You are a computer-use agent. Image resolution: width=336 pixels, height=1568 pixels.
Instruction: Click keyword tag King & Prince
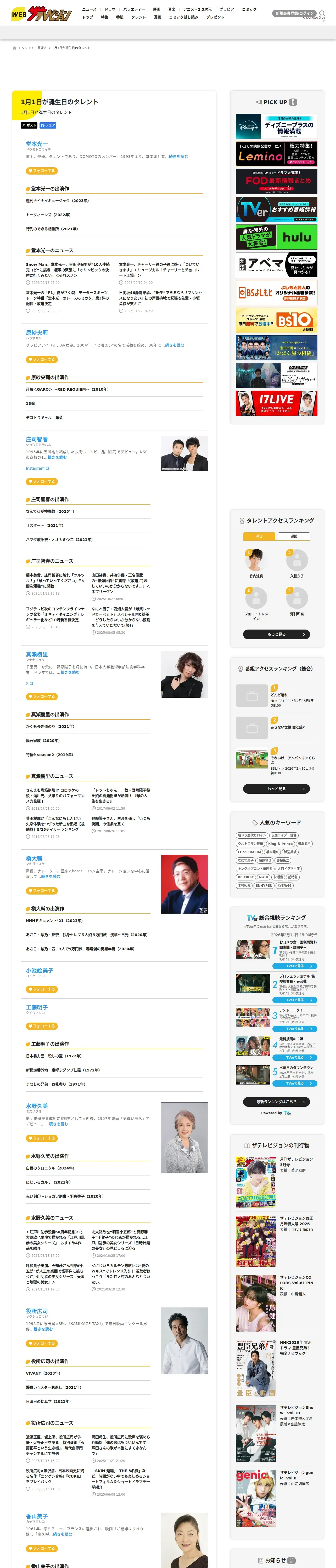(281, 844)
